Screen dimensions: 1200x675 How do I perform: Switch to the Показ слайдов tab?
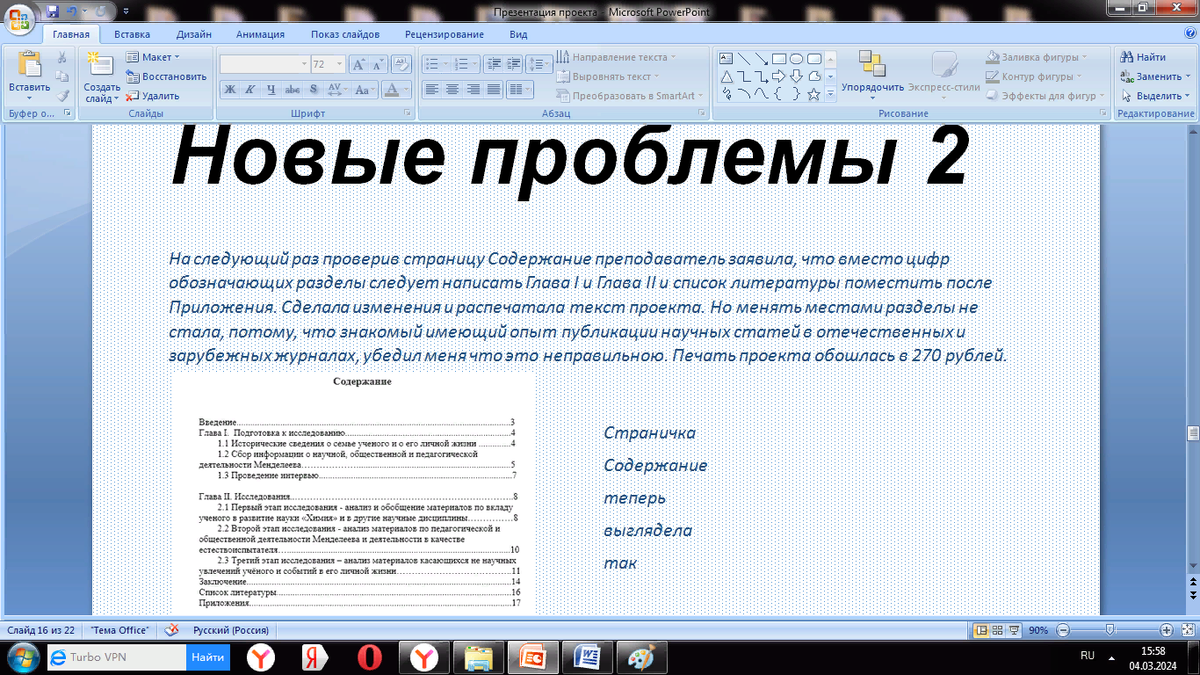click(345, 34)
